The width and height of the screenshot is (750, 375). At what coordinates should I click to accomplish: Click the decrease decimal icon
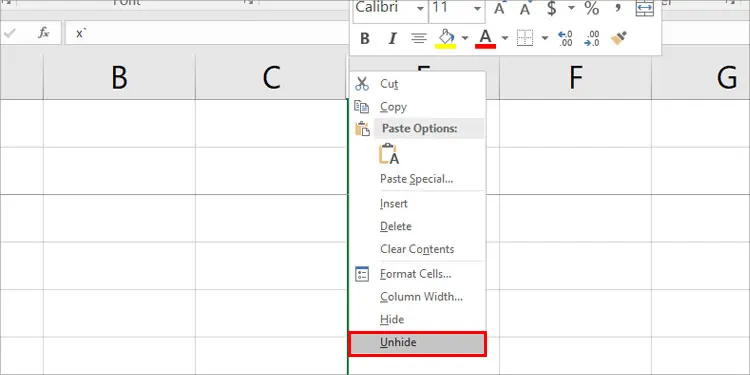pyautogui.click(x=592, y=39)
